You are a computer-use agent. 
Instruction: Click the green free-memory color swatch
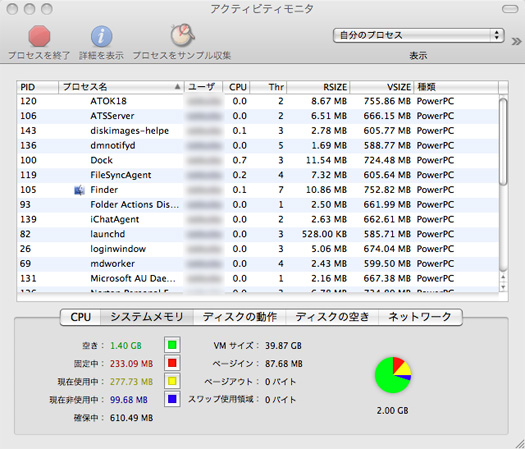tap(172, 345)
